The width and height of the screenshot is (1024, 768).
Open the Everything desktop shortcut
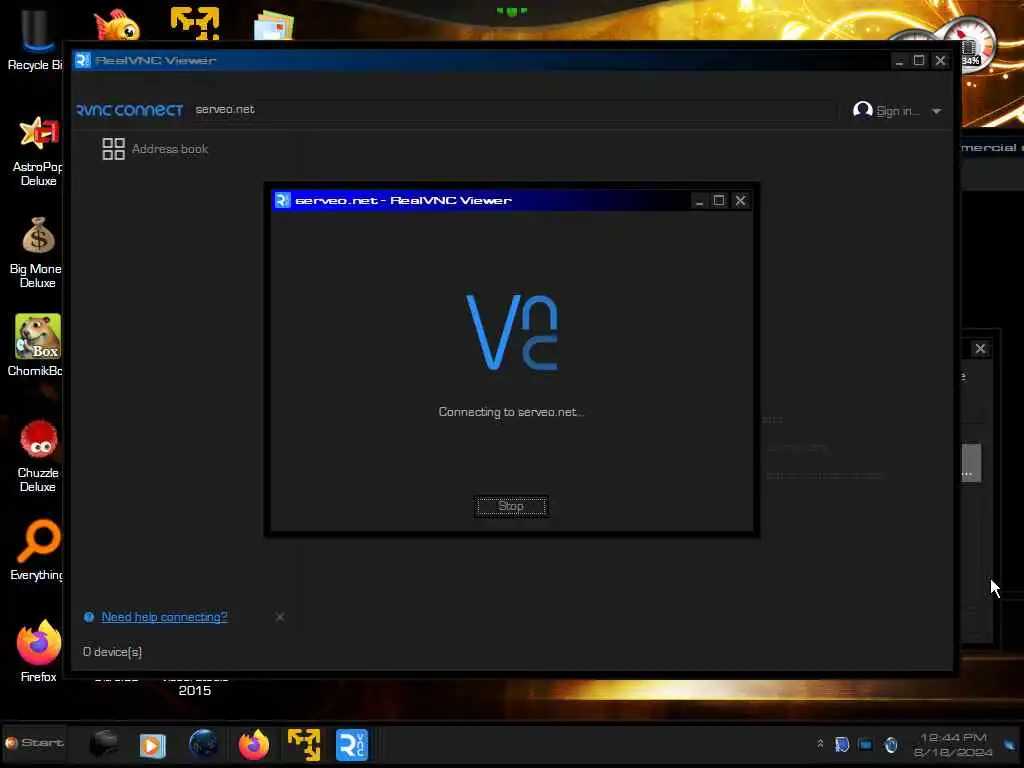click(x=37, y=550)
